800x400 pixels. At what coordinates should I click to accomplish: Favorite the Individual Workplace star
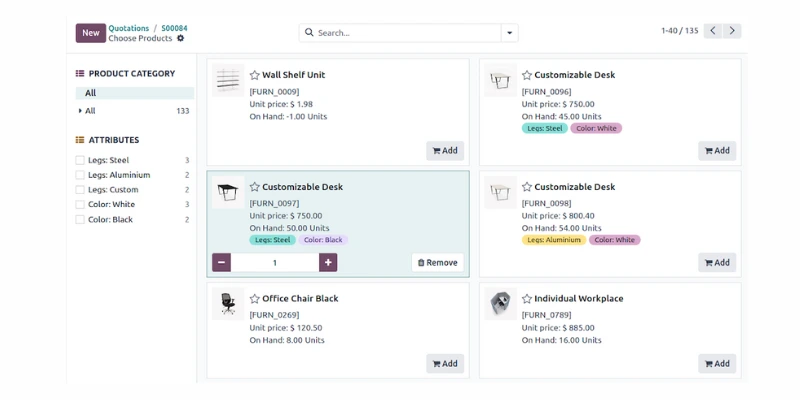pyautogui.click(x=527, y=298)
